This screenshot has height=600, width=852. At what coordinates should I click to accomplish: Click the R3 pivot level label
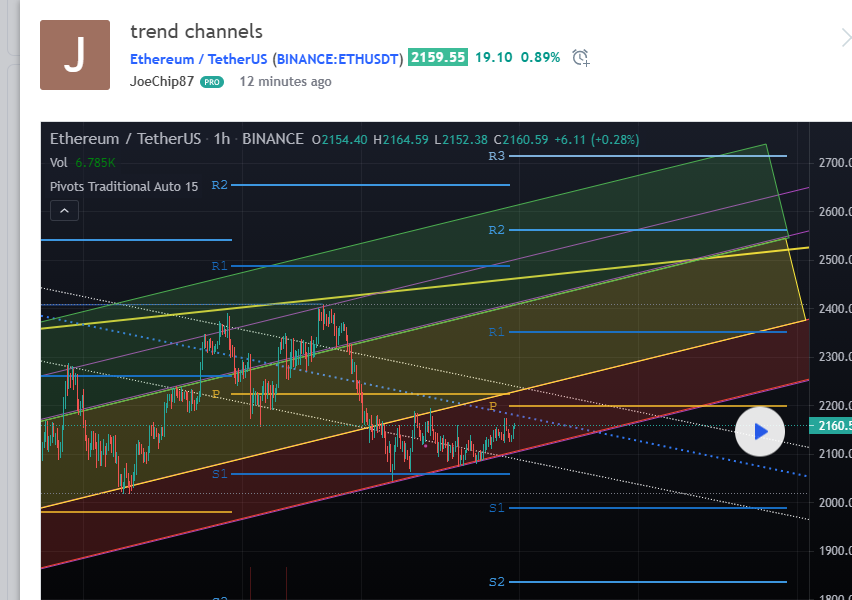[x=496, y=156]
